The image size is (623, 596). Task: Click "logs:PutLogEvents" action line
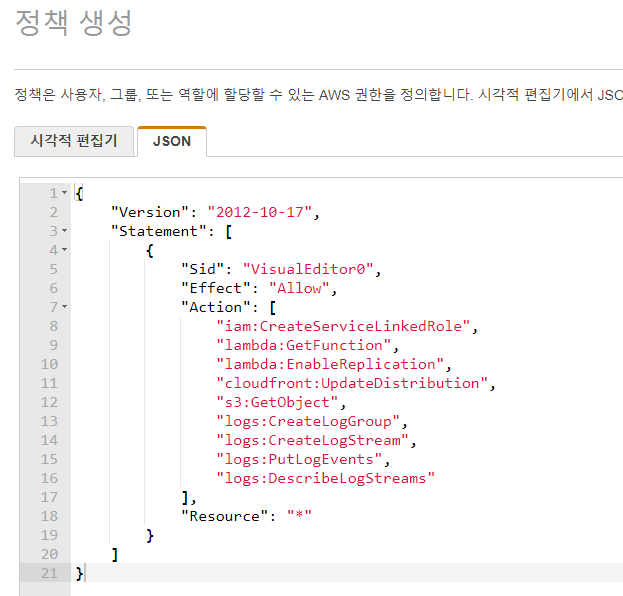[299, 459]
